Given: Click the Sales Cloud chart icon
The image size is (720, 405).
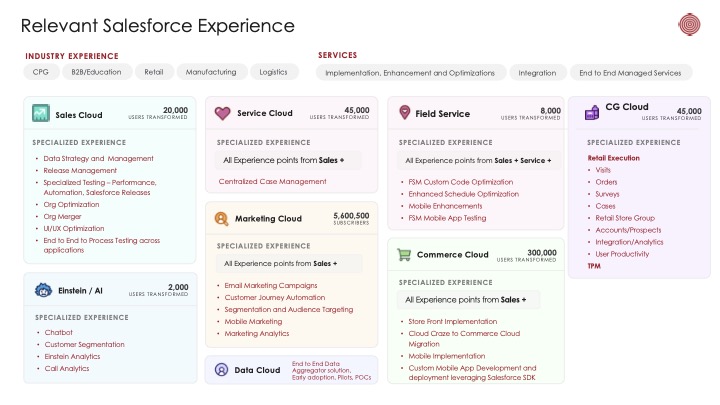Looking at the screenshot, I should (x=41, y=114).
